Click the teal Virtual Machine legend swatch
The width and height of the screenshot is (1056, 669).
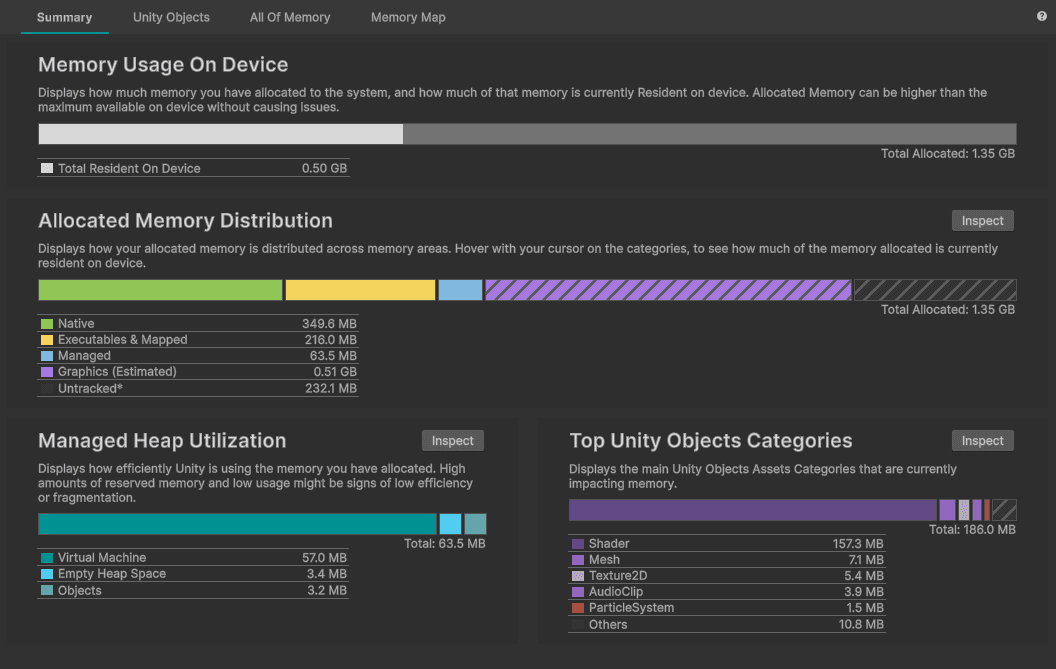(46, 558)
